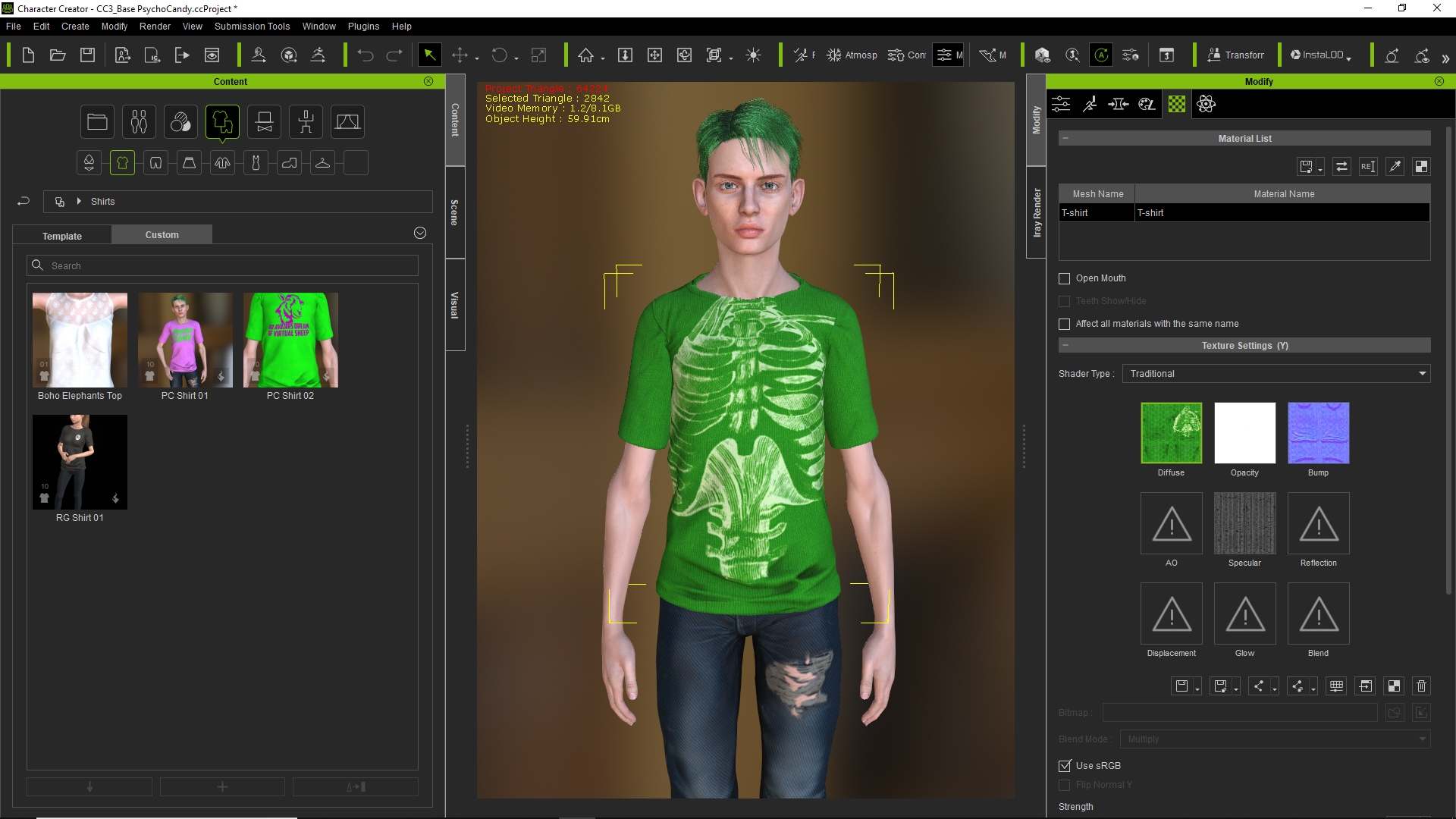The height and width of the screenshot is (819, 1456).
Task: Choose the hanger subcategory icon
Action: point(322,163)
